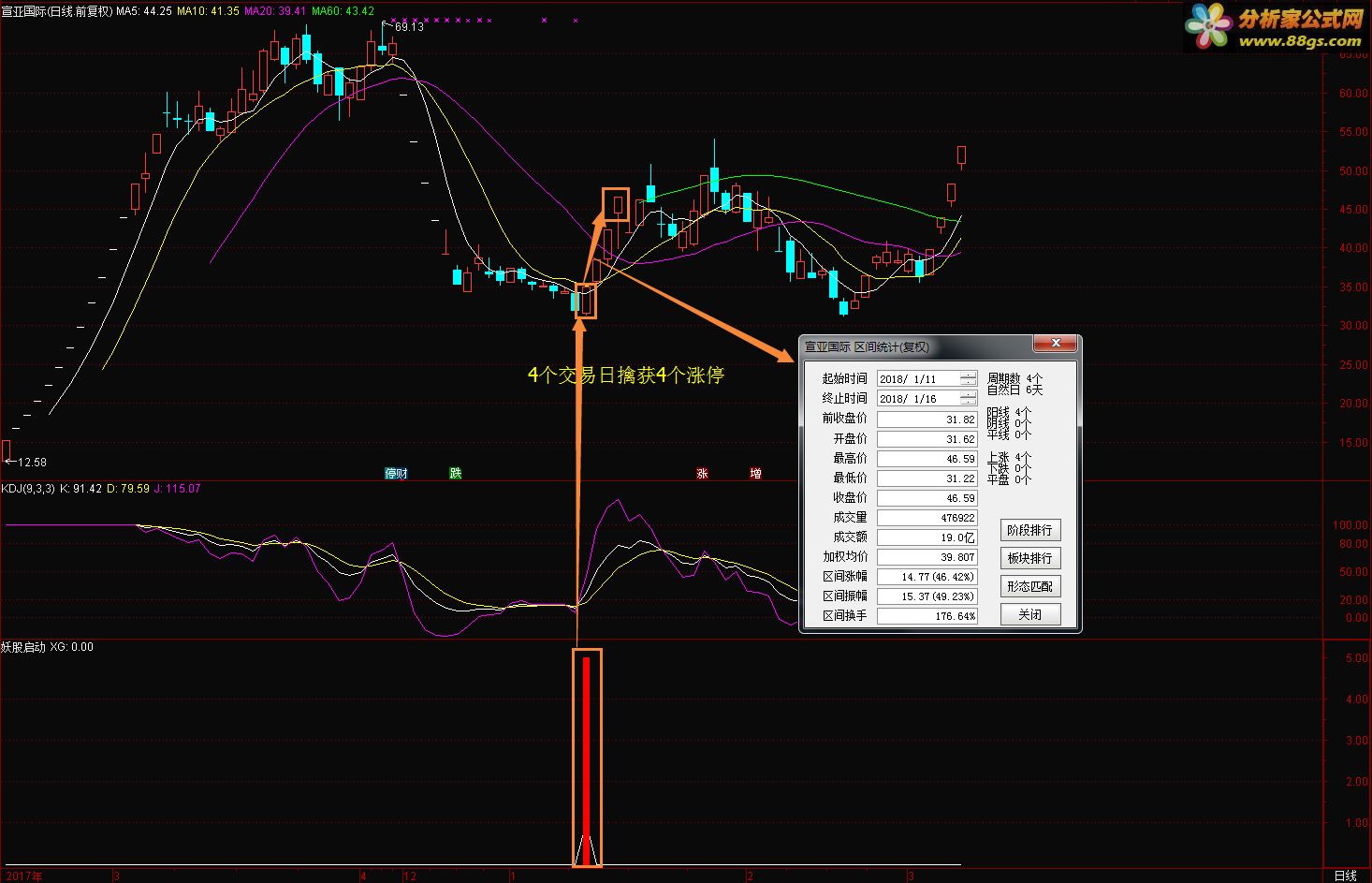Click the 60.00 price axis label
Viewport: 1372px width, 883px height.
(x=1353, y=94)
